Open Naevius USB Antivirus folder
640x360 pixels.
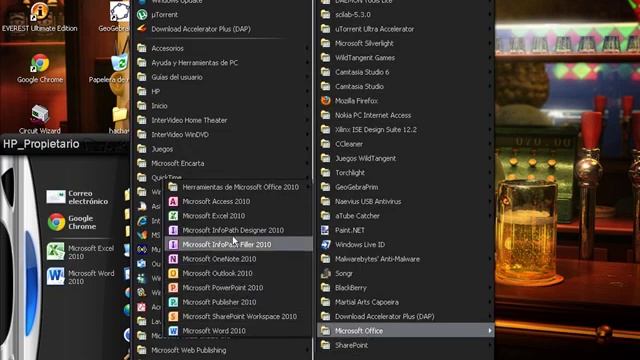(x=405, y=201)
